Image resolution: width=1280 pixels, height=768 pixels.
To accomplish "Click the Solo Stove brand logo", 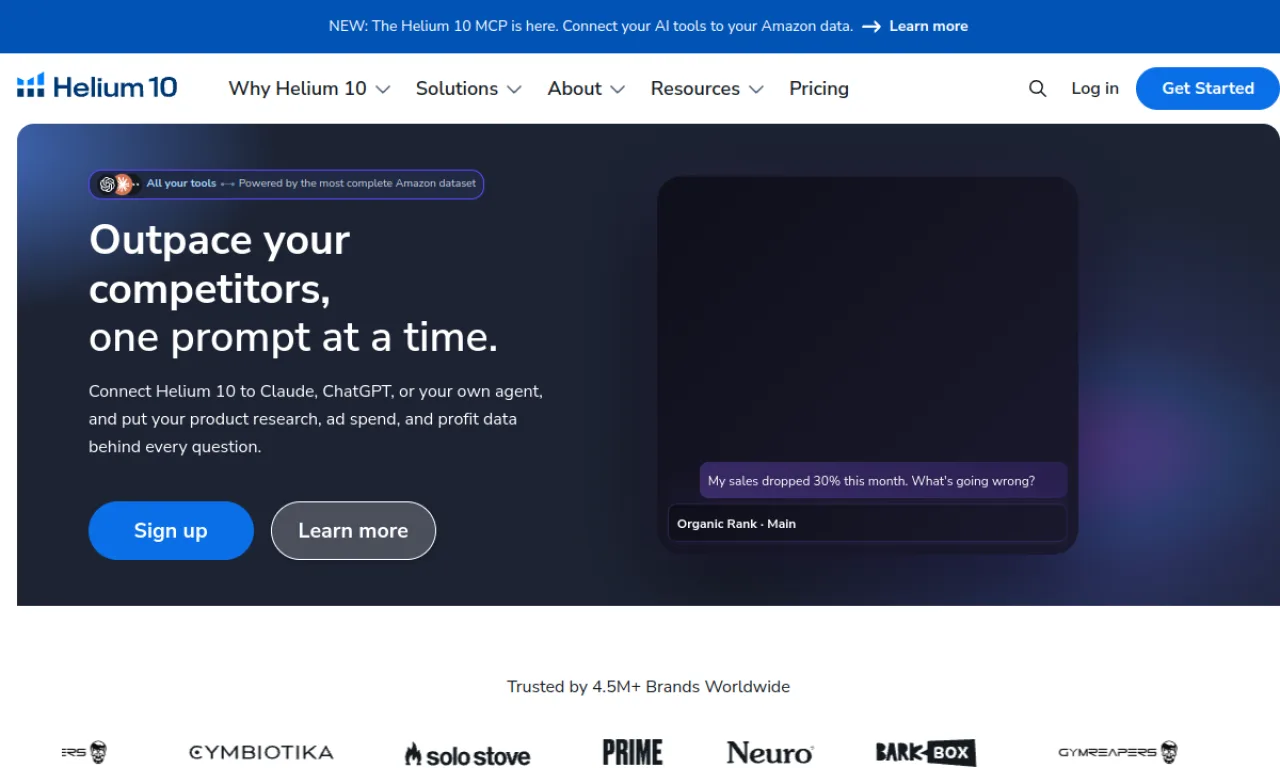I will (x=467, y=754).
